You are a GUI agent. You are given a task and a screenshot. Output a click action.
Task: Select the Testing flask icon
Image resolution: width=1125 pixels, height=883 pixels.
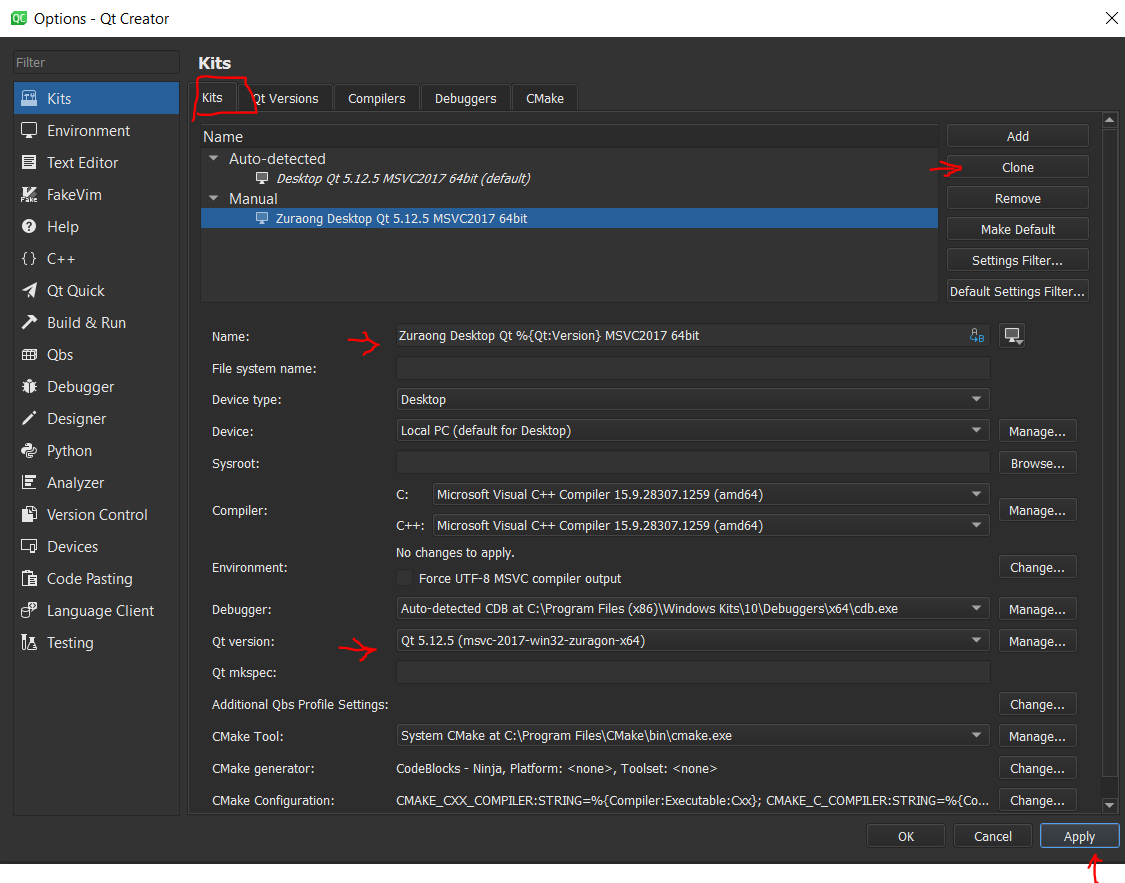tap(29, 642)
